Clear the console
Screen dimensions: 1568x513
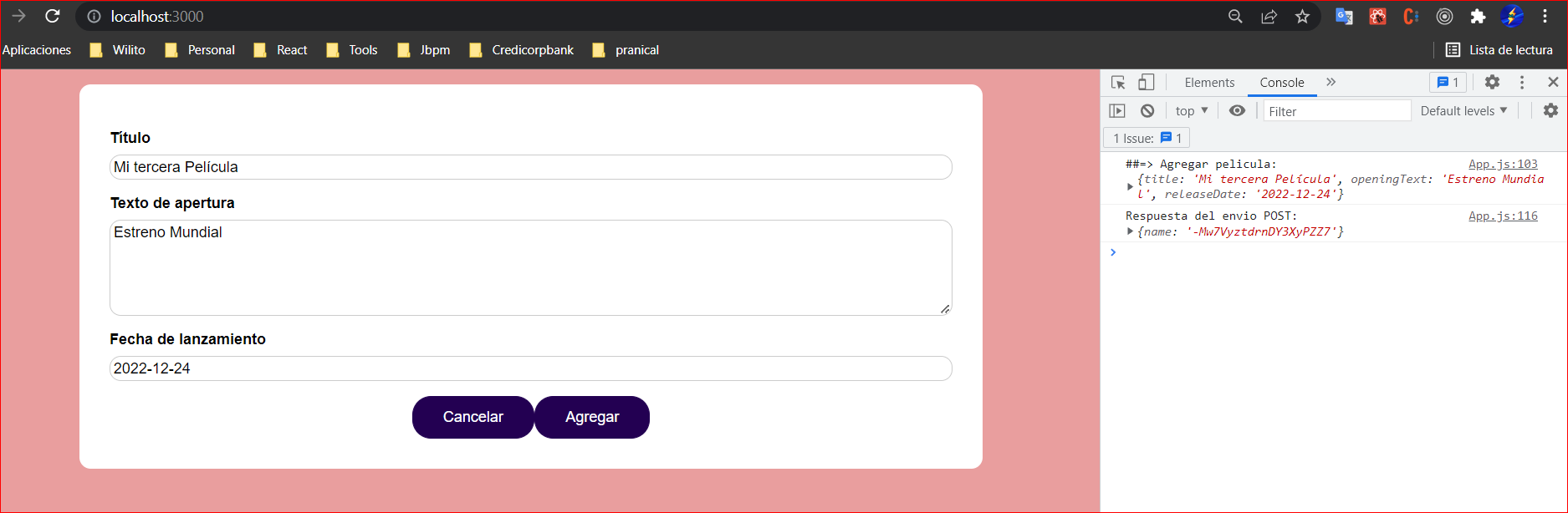click(x=1147, y=110)
